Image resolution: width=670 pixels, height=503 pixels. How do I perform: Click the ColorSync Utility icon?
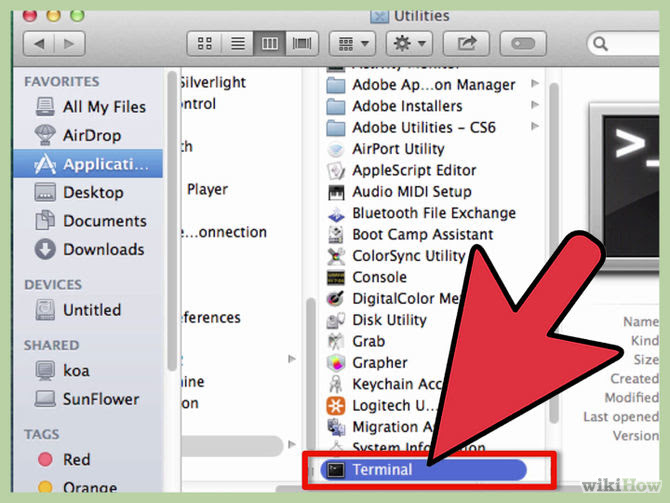pos(336,256)
